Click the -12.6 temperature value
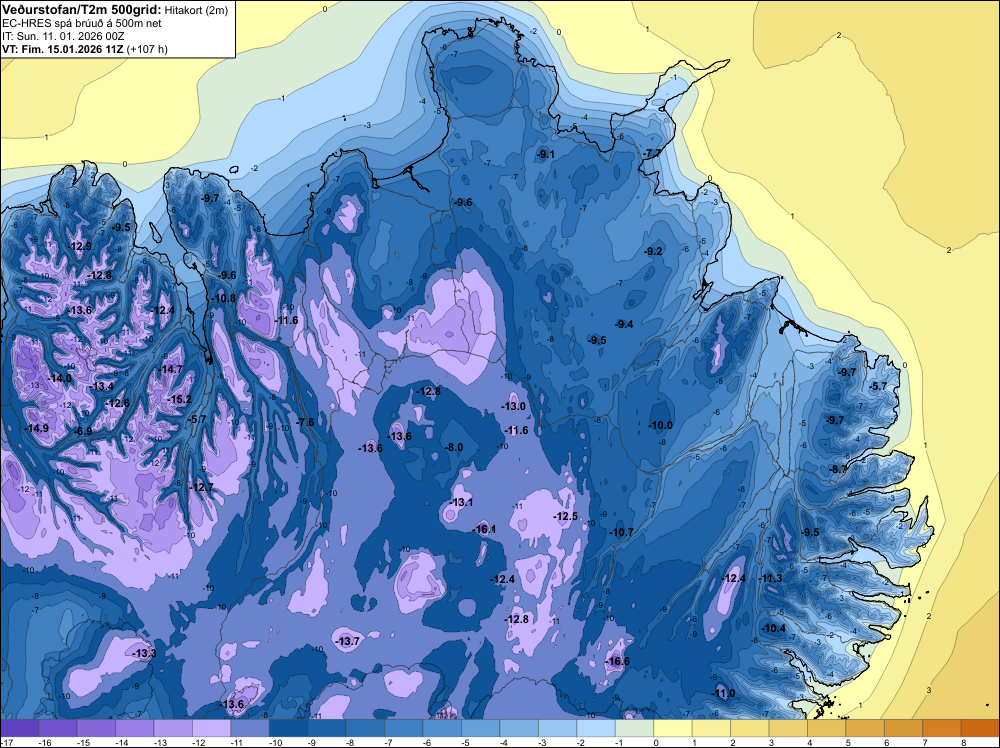This screenshot has width=1000, height=748. tap(117, 404)
